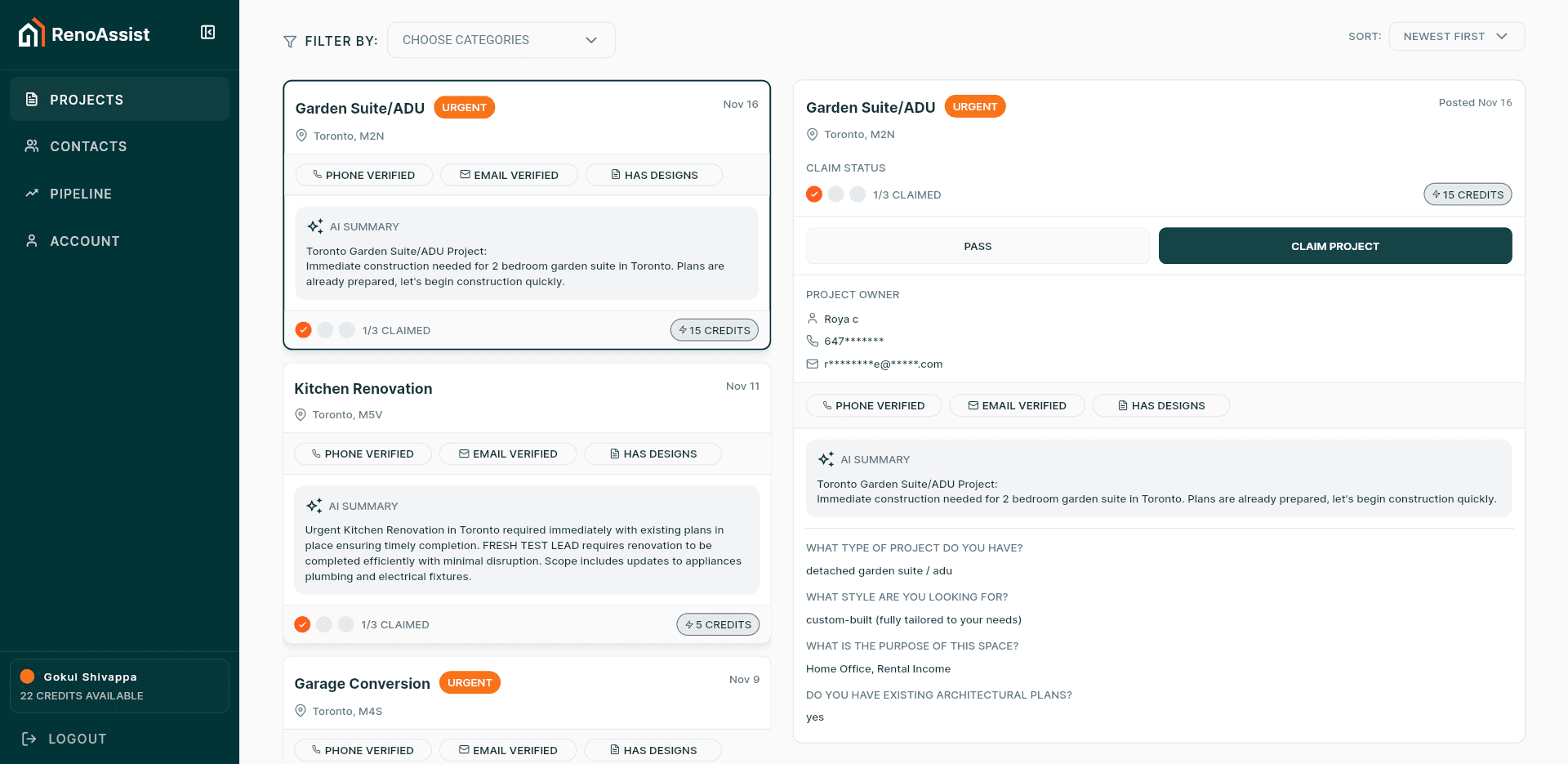Collapse the sidebar using the panel toggle icon
This screenshot has height=764, width=1568.
coord(207,32)
